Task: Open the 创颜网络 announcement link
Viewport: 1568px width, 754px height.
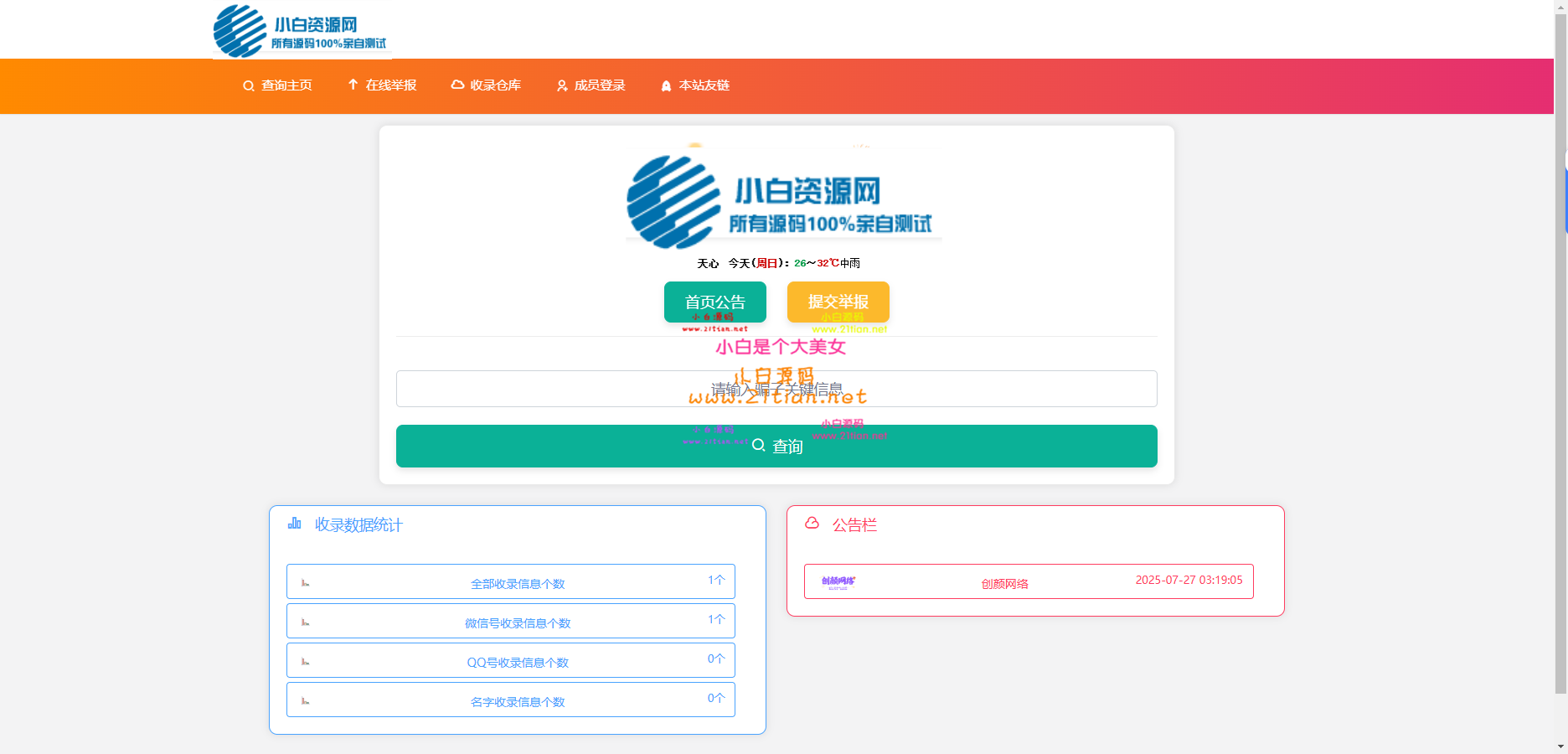Action: [x=1004, y=584]
